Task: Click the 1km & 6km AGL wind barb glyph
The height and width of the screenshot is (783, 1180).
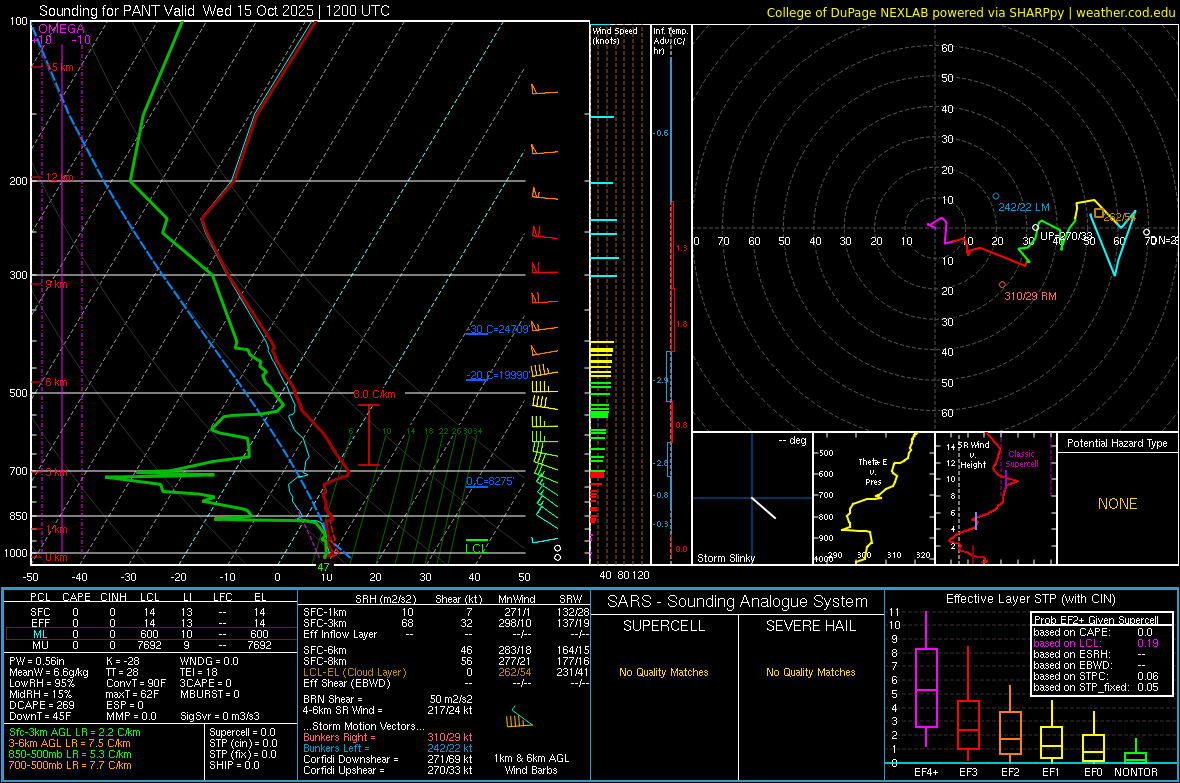Action: pos(518,717)
